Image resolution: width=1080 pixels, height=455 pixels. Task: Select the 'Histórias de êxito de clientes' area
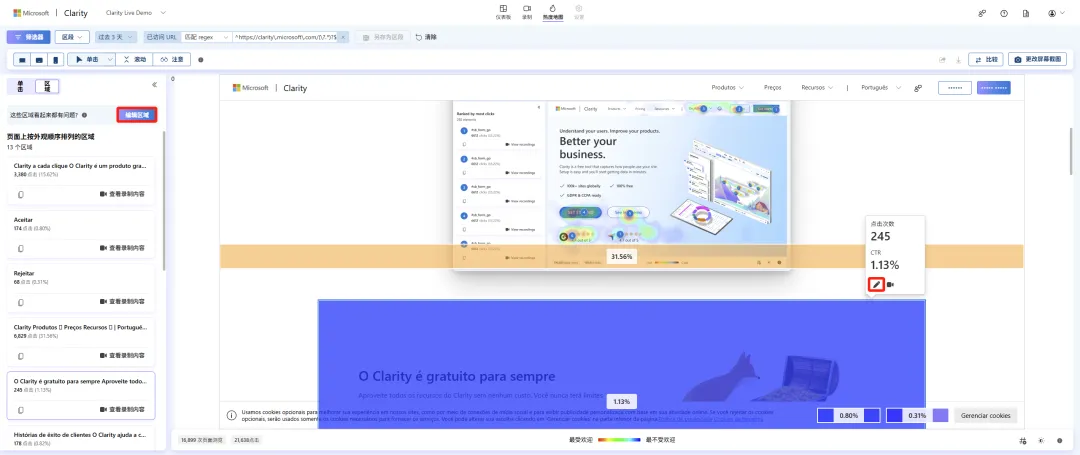point(81,438)
